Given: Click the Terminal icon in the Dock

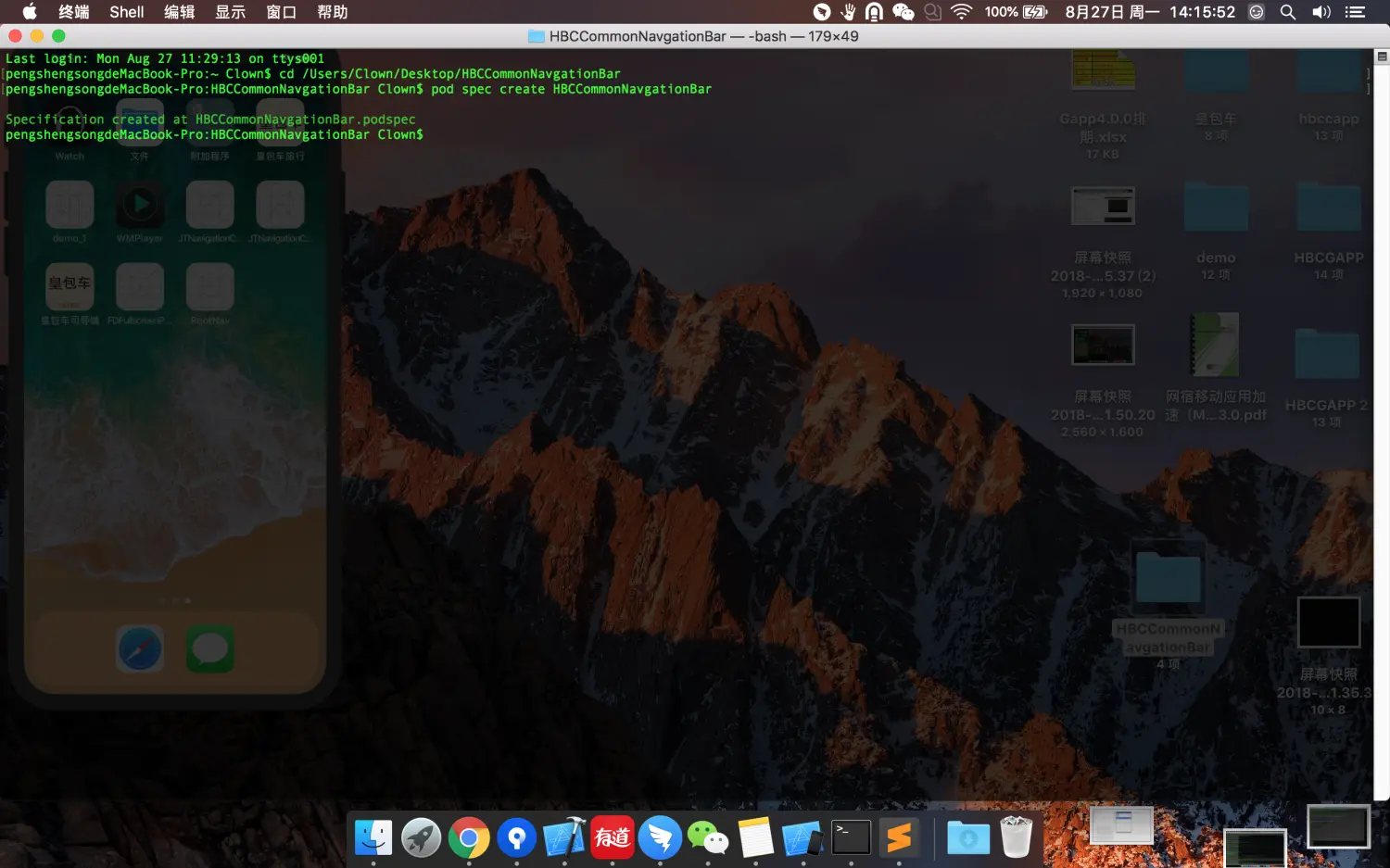Looking at the screenshot, I should [851, 837].
